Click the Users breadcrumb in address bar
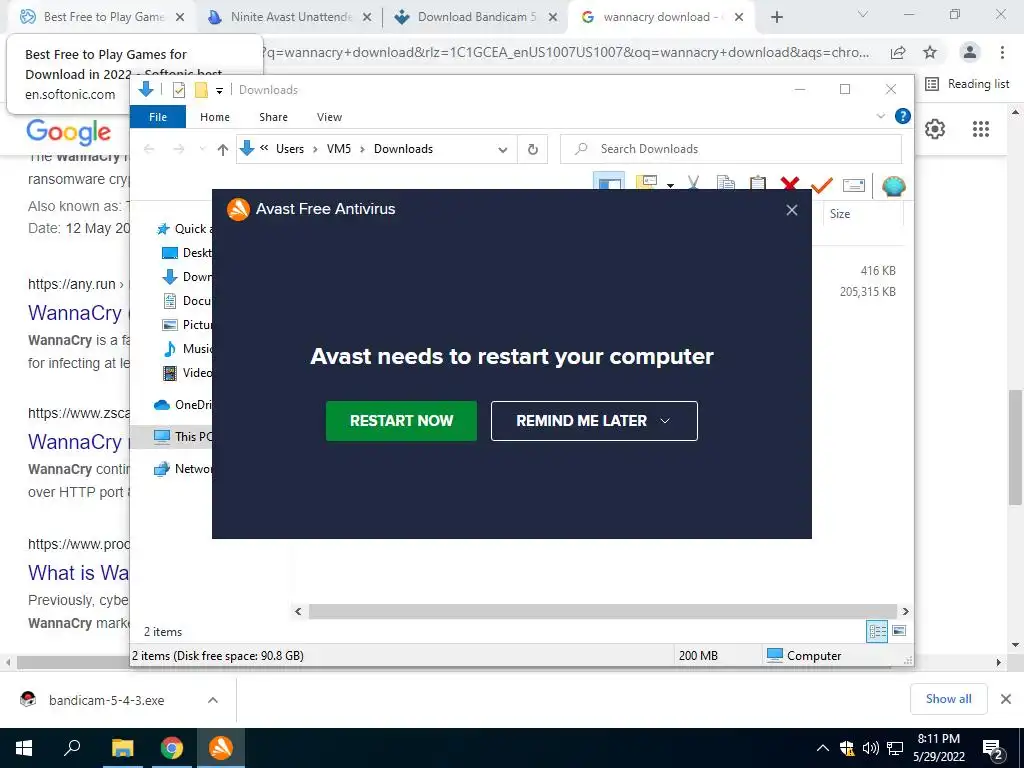 click(x=289, y=149)
